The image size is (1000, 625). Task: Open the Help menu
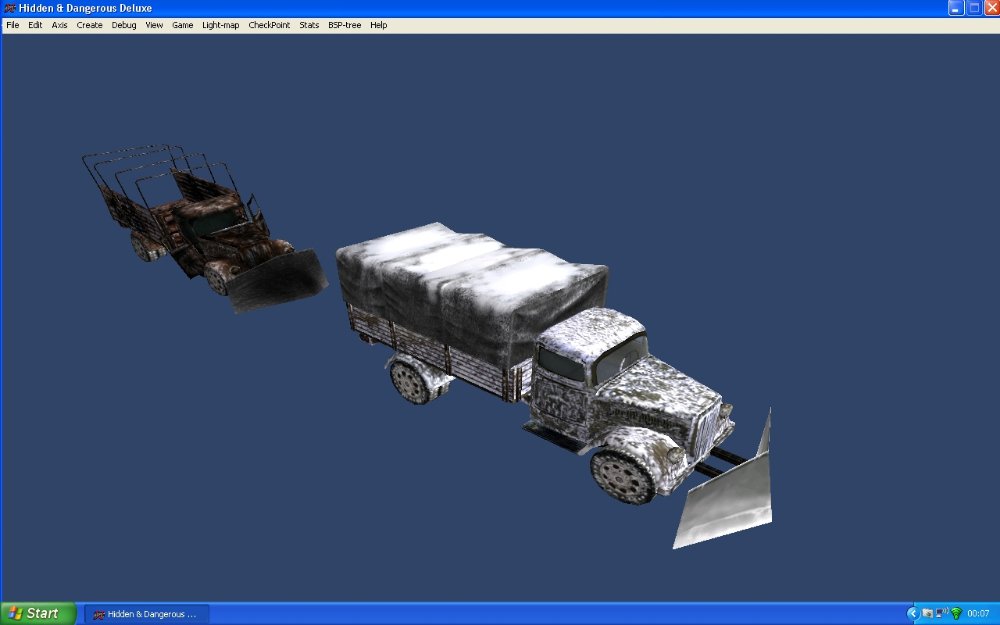378,24
